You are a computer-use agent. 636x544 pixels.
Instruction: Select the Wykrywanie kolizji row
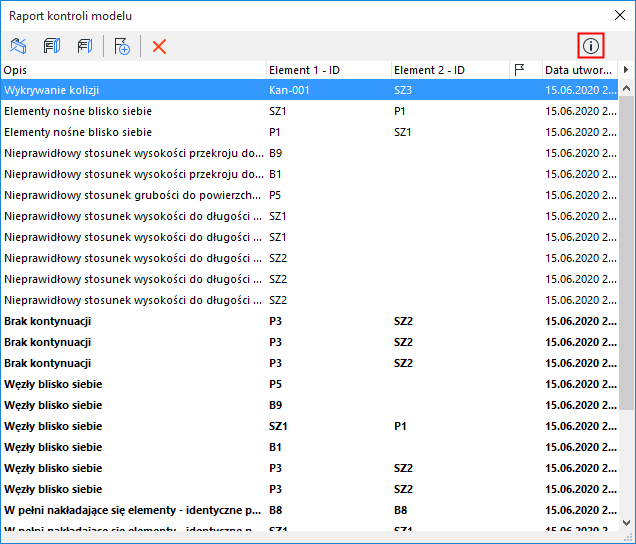click(x=310, y=90)
